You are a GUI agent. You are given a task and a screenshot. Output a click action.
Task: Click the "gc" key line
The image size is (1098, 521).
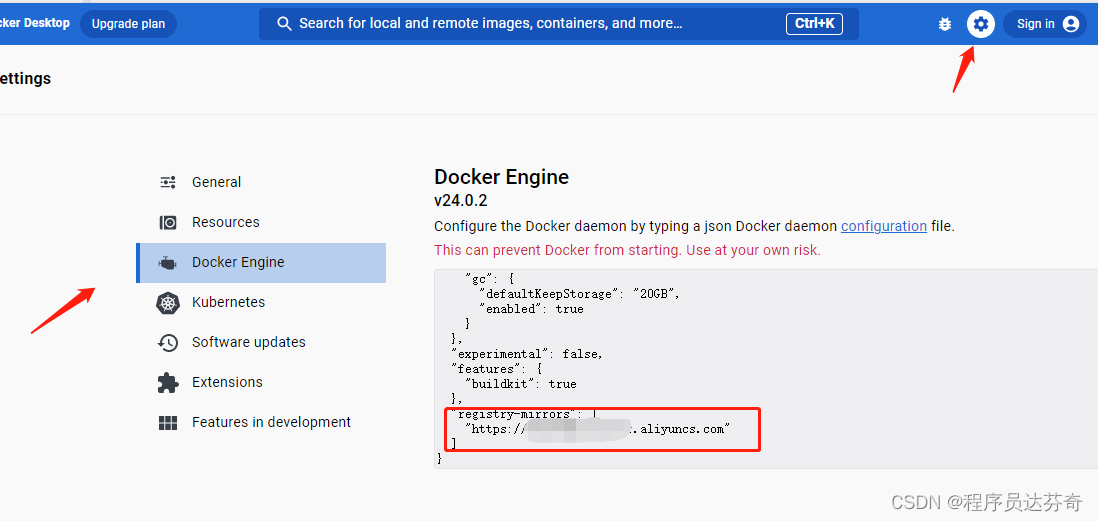489,279
